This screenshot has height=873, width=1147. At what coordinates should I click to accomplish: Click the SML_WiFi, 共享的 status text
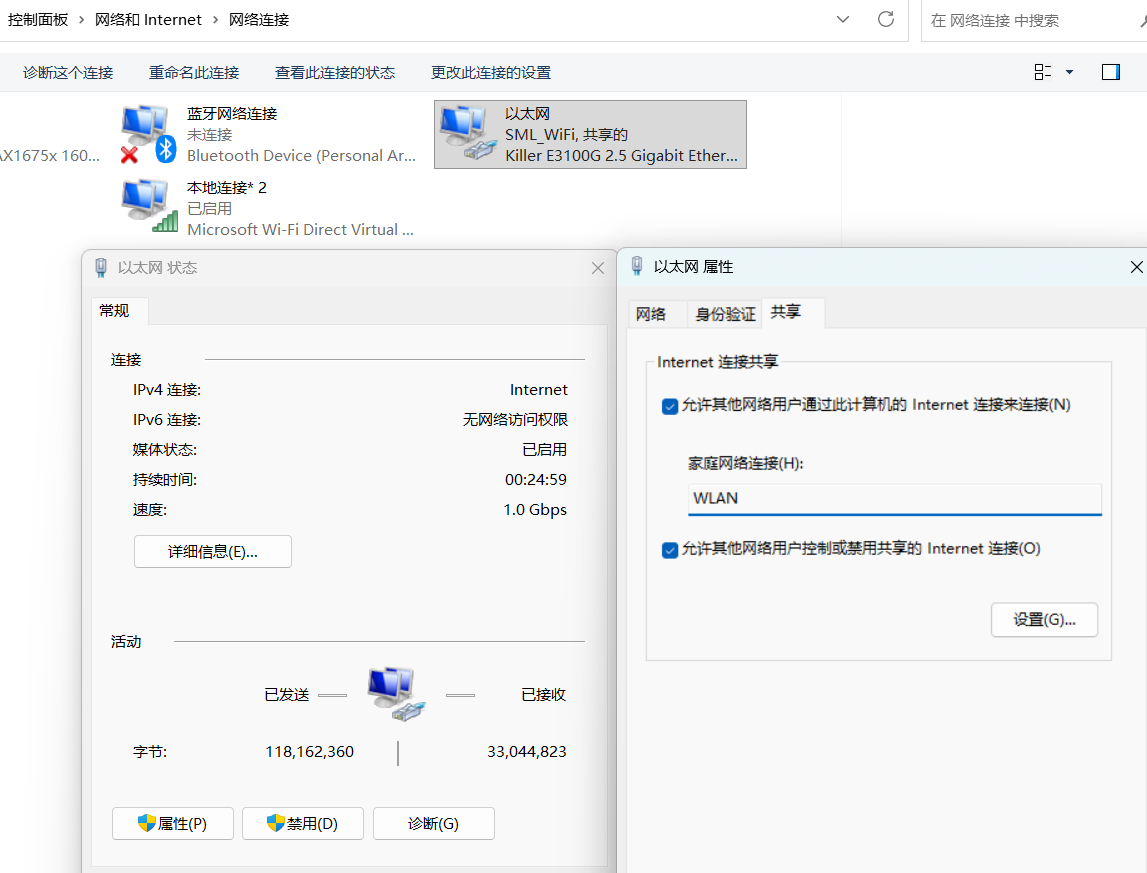pyautogui.click(x=566, y=135)
